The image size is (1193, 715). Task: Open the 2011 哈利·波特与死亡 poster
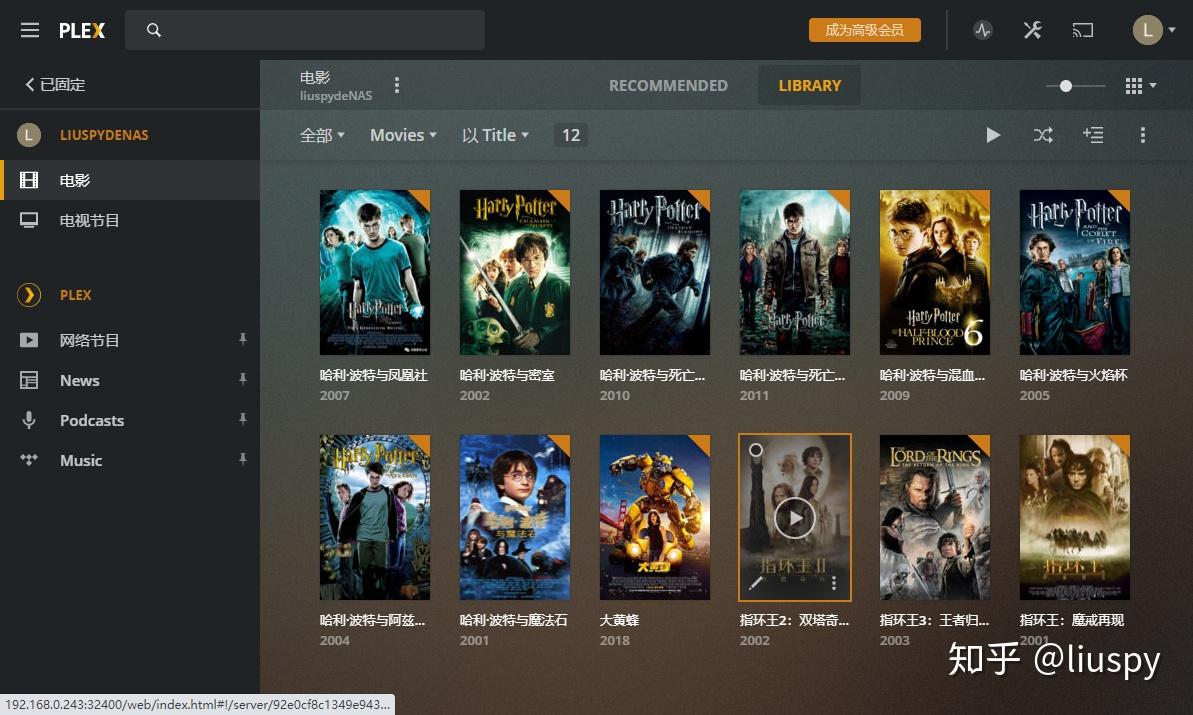(x=795, y=272)
